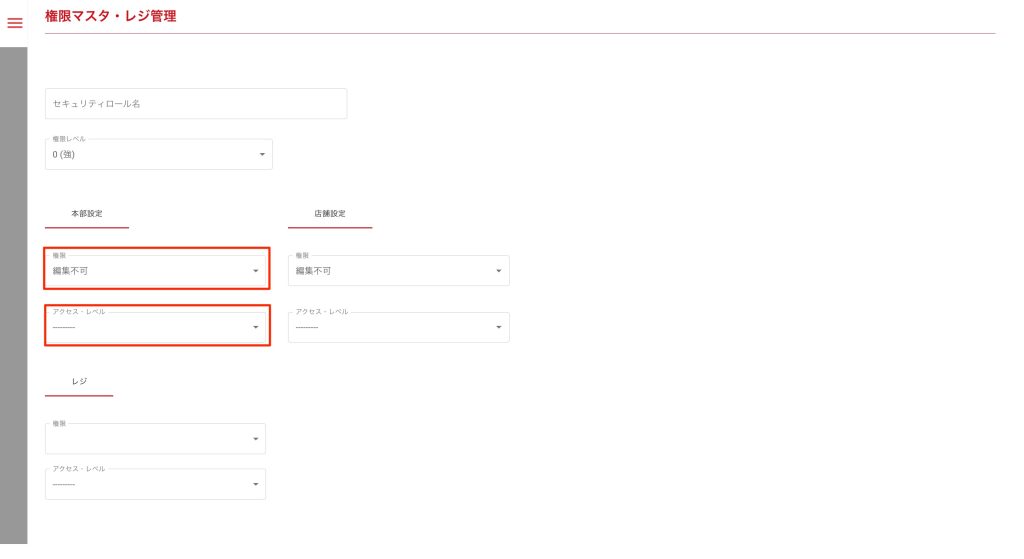The height and width of the screenshot is (559, 1024).
Task: Click the 本部設定 アクセス・レベル dropdown arrow
Action: [x=256, y=327]
